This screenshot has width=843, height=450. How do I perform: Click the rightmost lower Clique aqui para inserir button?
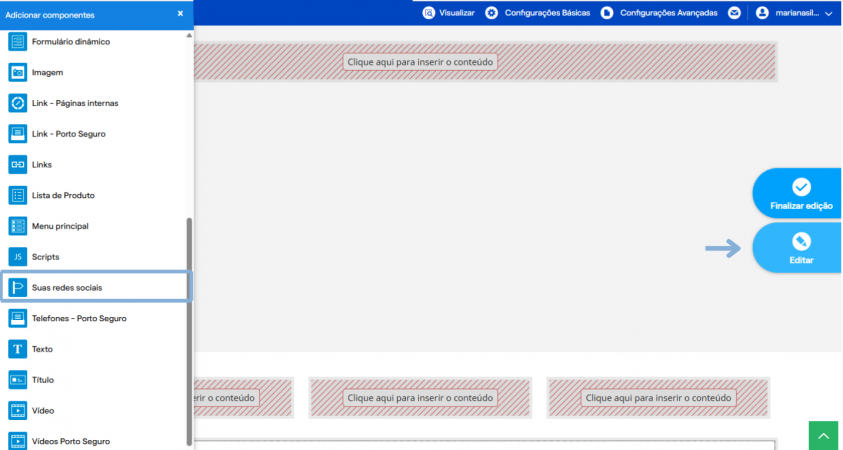(658, 398)
